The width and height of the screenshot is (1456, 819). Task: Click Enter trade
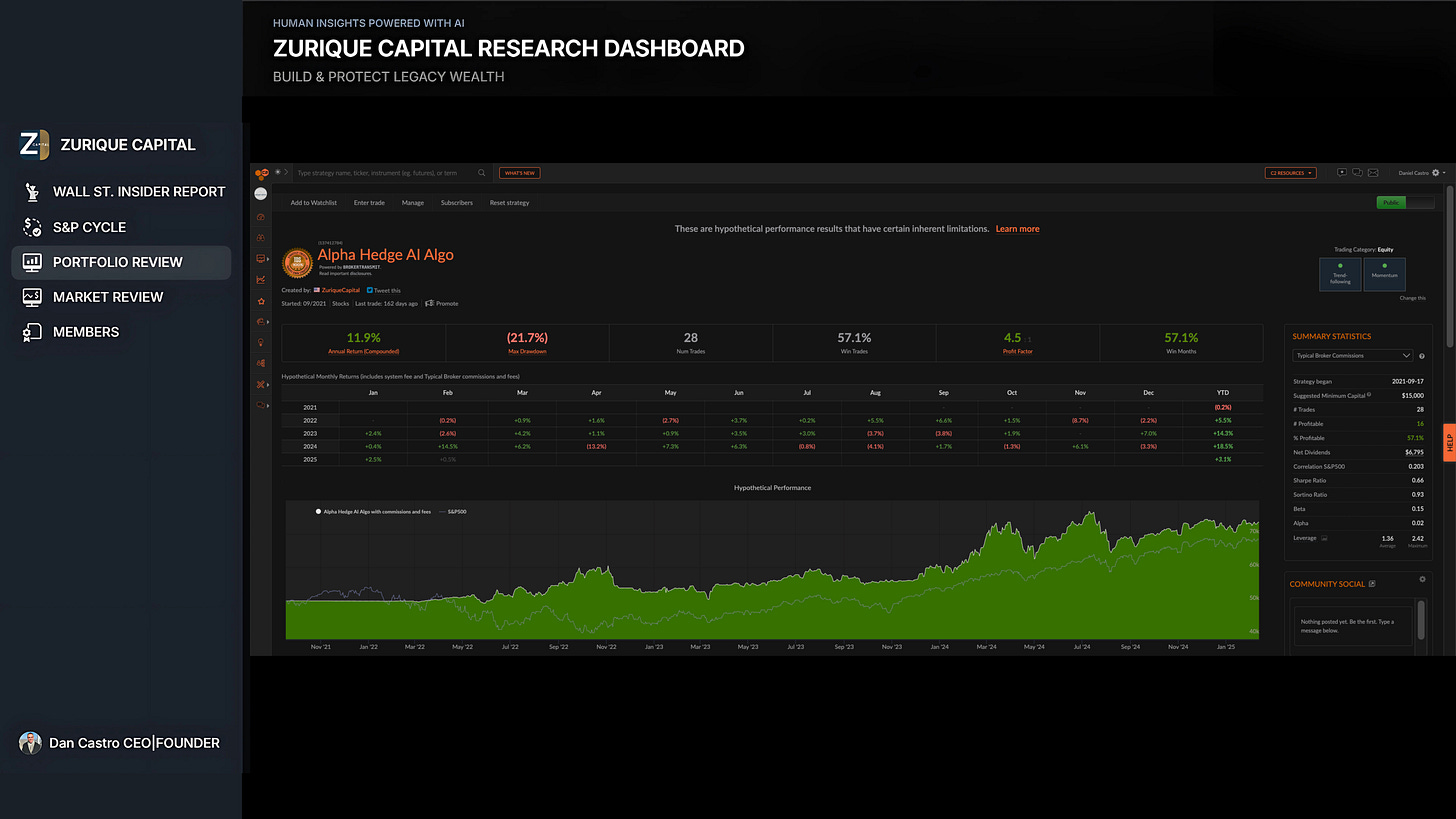[x=369, y=203]
